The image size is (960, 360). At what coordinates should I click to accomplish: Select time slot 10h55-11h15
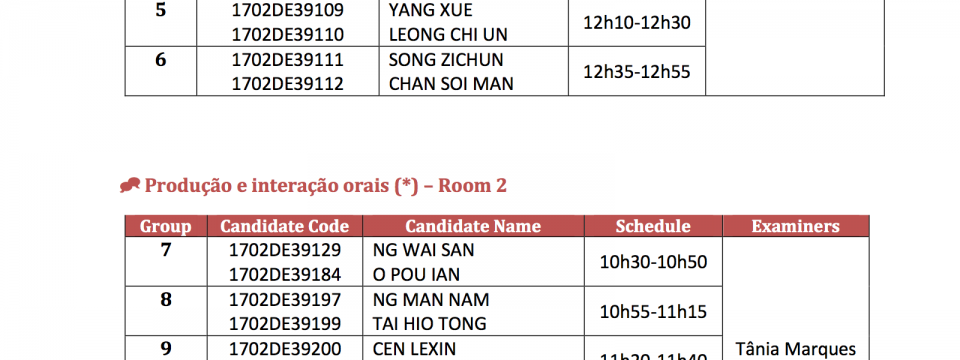click(653, 312)
